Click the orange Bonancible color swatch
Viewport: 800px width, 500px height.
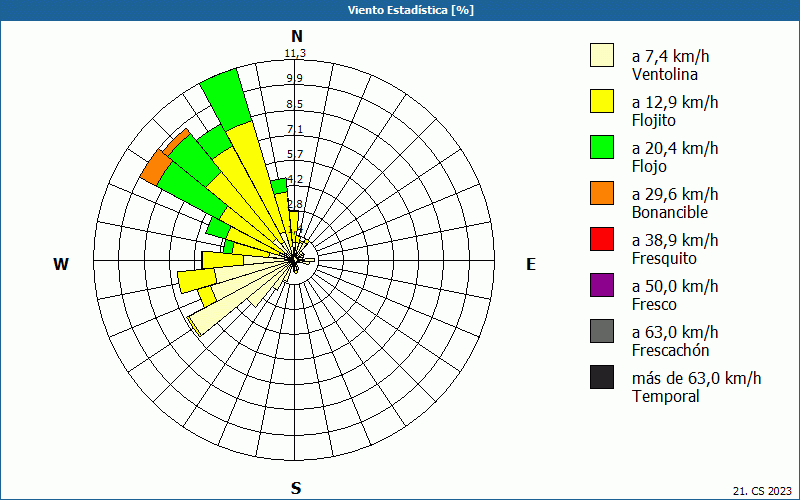[x=602, y=193]
